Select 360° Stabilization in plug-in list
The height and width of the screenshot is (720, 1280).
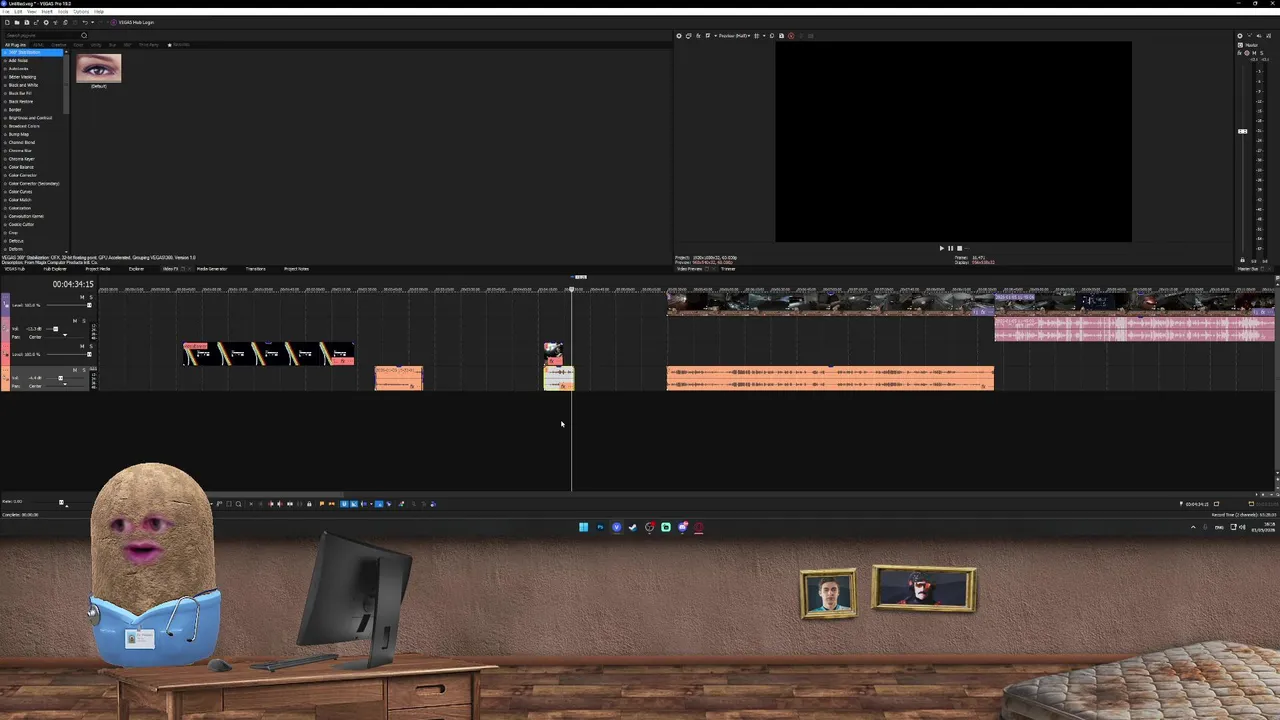tap(31, 52)
